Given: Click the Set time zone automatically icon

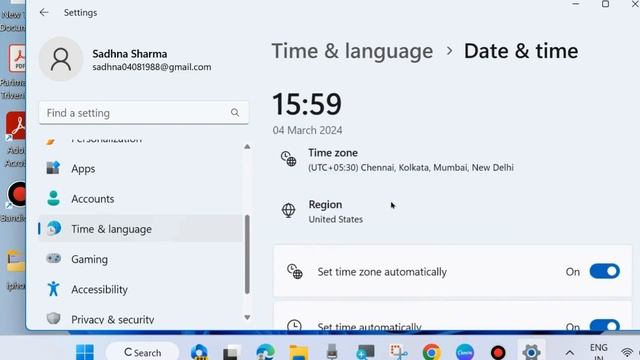Looking at the screenshot, I should (x=294, y=271).
